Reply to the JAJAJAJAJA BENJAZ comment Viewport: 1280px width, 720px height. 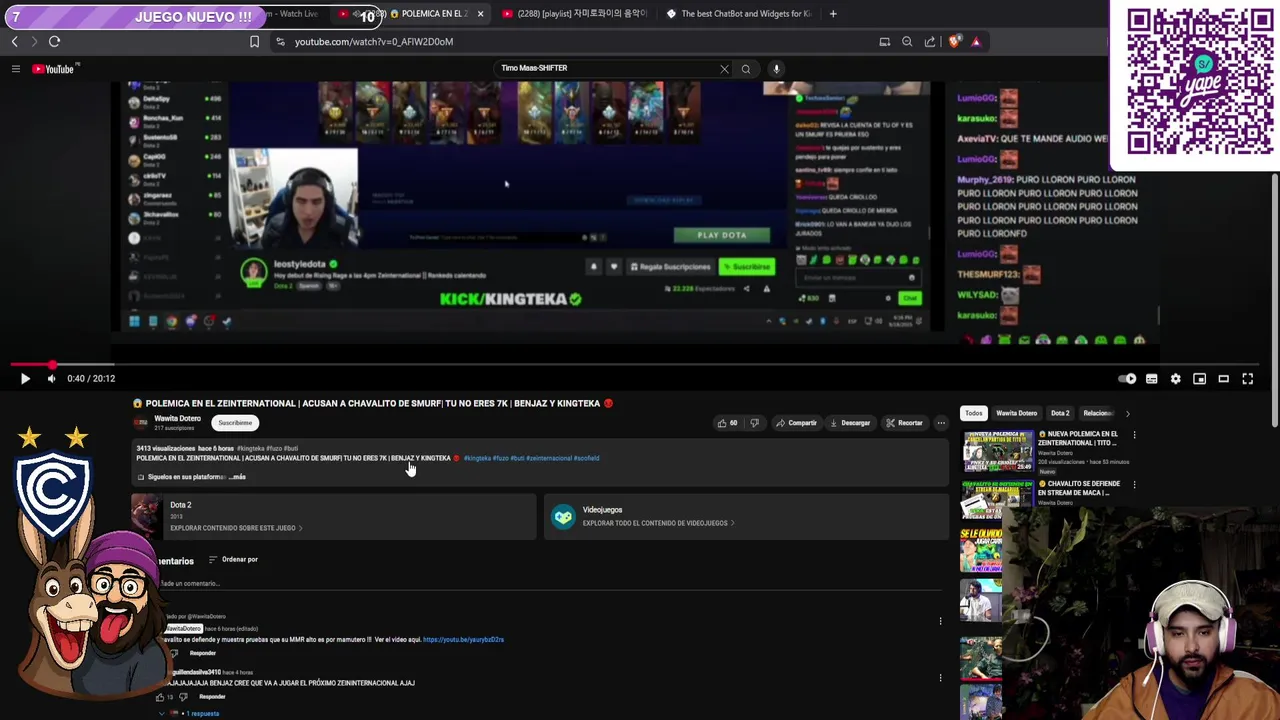click(x=212, y=697)
